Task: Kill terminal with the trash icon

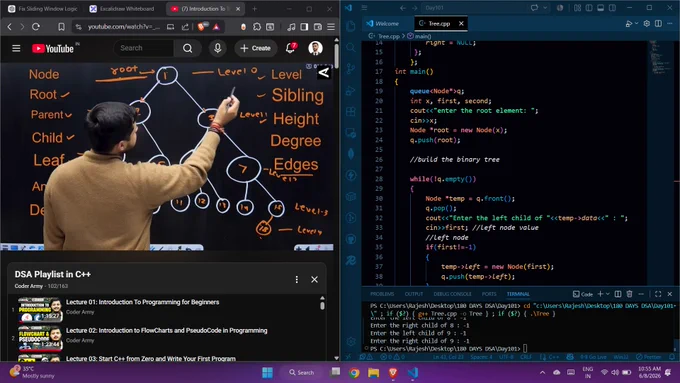Action: point(629,294)
